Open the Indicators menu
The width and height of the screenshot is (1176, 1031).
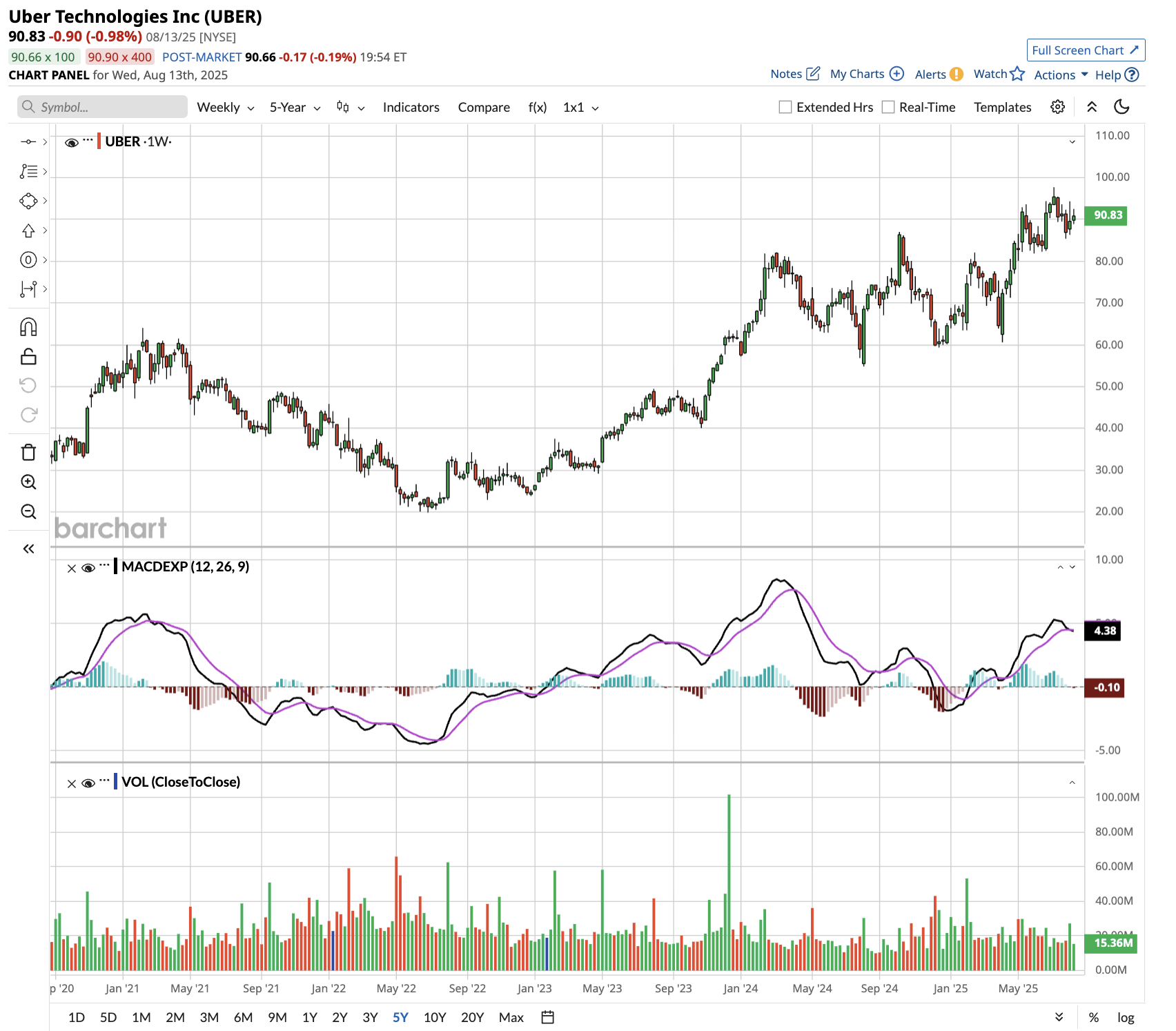click(411, 107)
